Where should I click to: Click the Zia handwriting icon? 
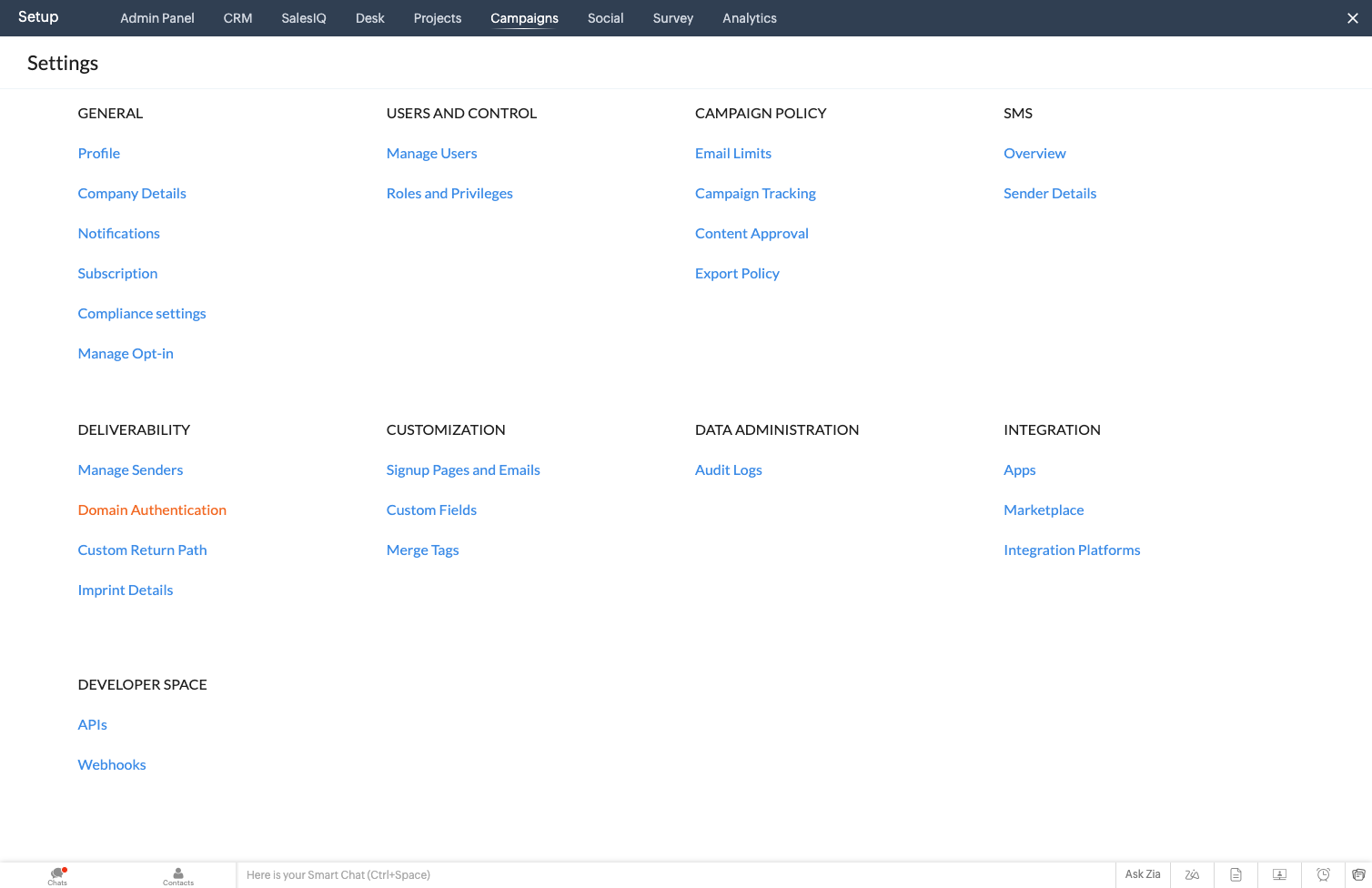tap(1192, 875)
